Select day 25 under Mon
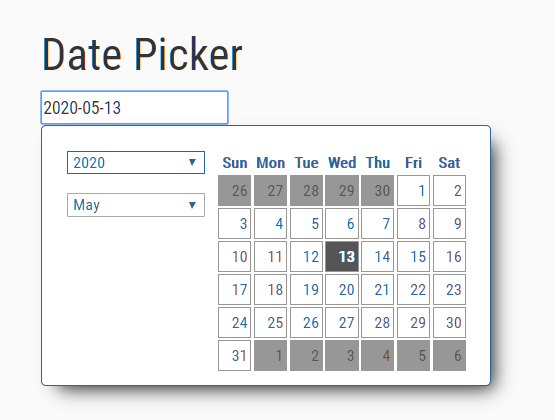Viewport: 555px width, 420px height. [x=270, y=322]
